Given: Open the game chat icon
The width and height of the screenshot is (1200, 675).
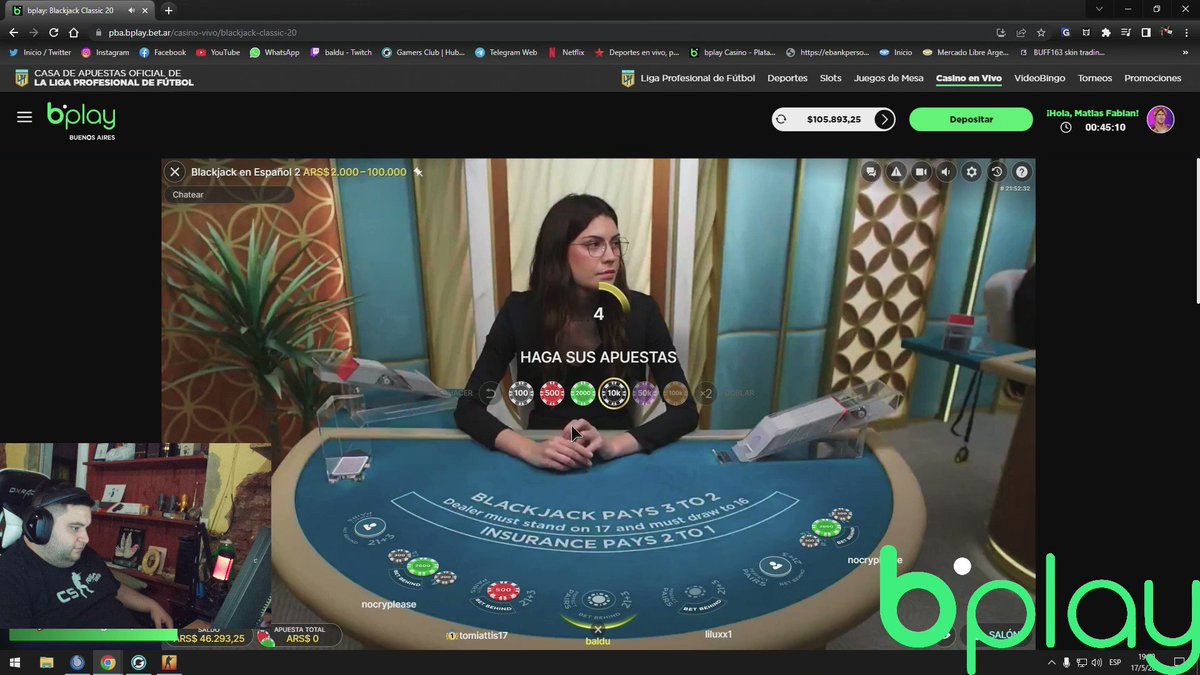Looking at the screenshot, I should coord(872,172).
